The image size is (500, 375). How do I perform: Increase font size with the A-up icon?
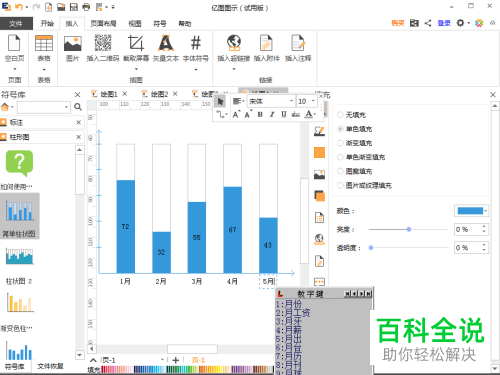[236, 114]
